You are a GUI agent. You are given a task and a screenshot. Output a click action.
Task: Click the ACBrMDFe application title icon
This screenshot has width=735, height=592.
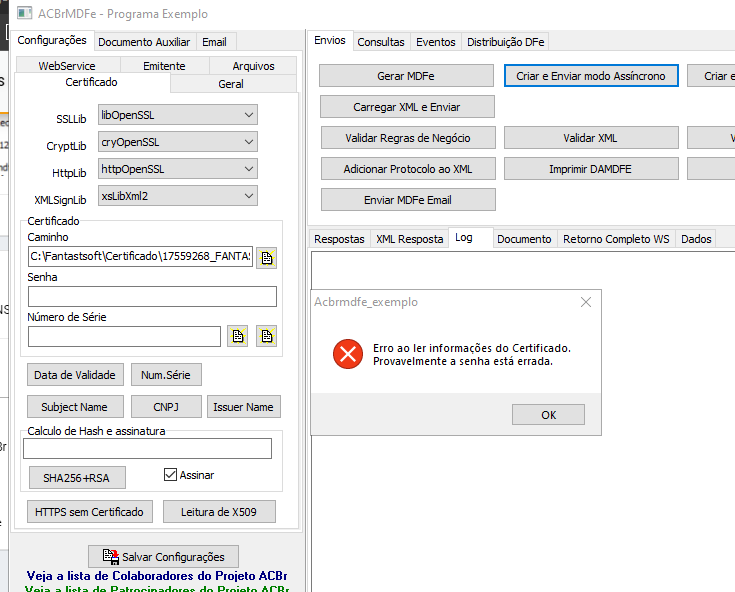click(x=24, y=13)
